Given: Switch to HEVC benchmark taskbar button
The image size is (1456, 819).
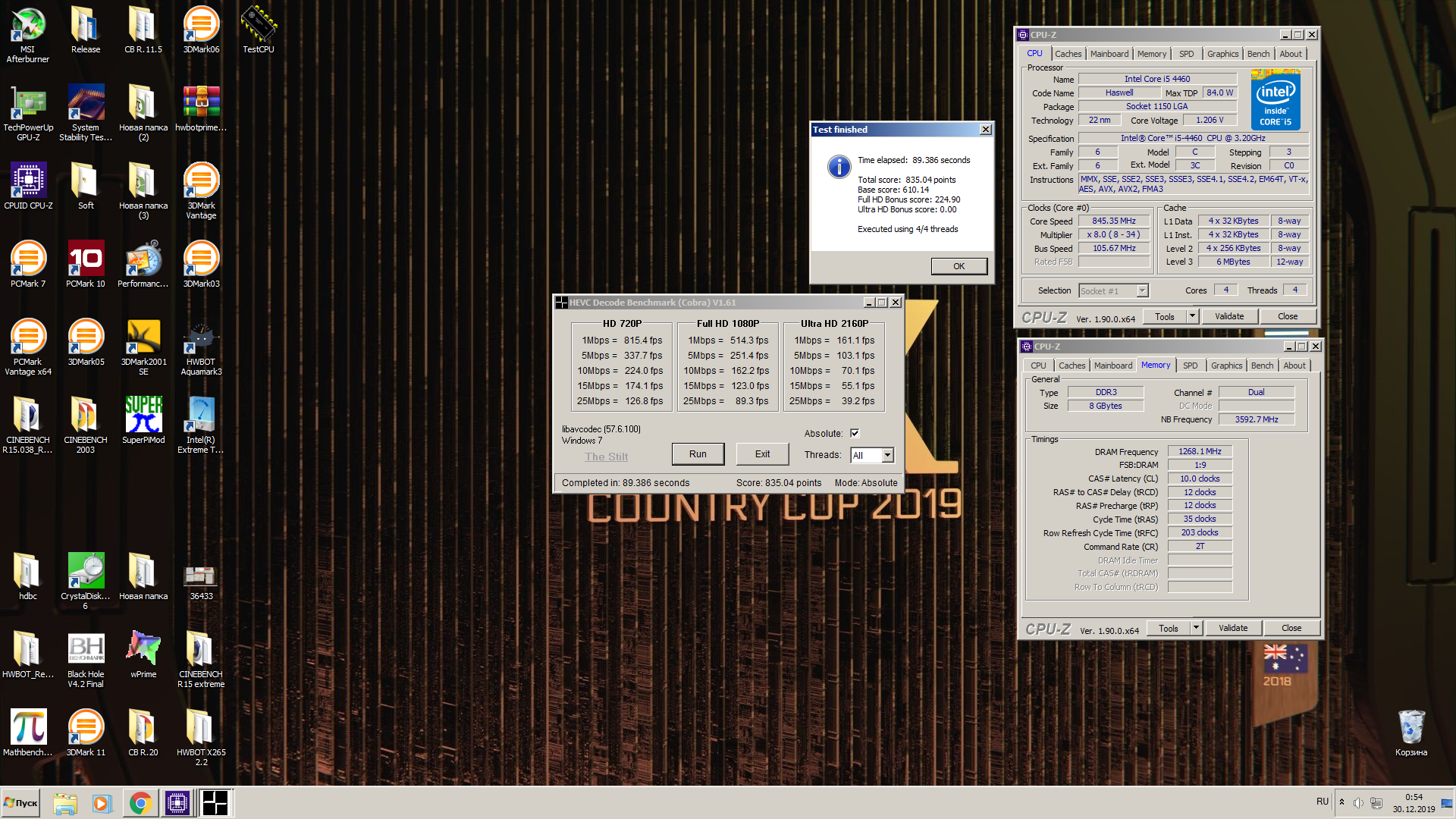Looking at the screenshot, I should tap(215, 803).
